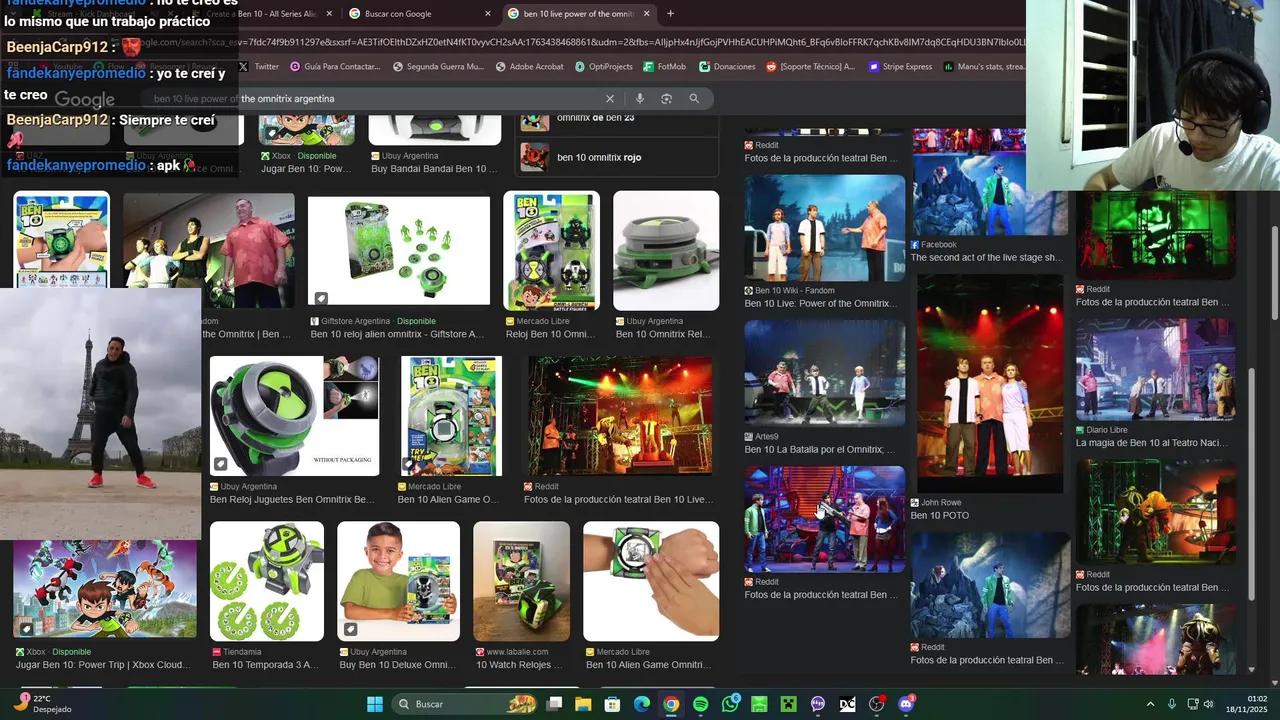
Task: Open John Rowe 'Ben 10 POTO' image
Action: point(990,383)
